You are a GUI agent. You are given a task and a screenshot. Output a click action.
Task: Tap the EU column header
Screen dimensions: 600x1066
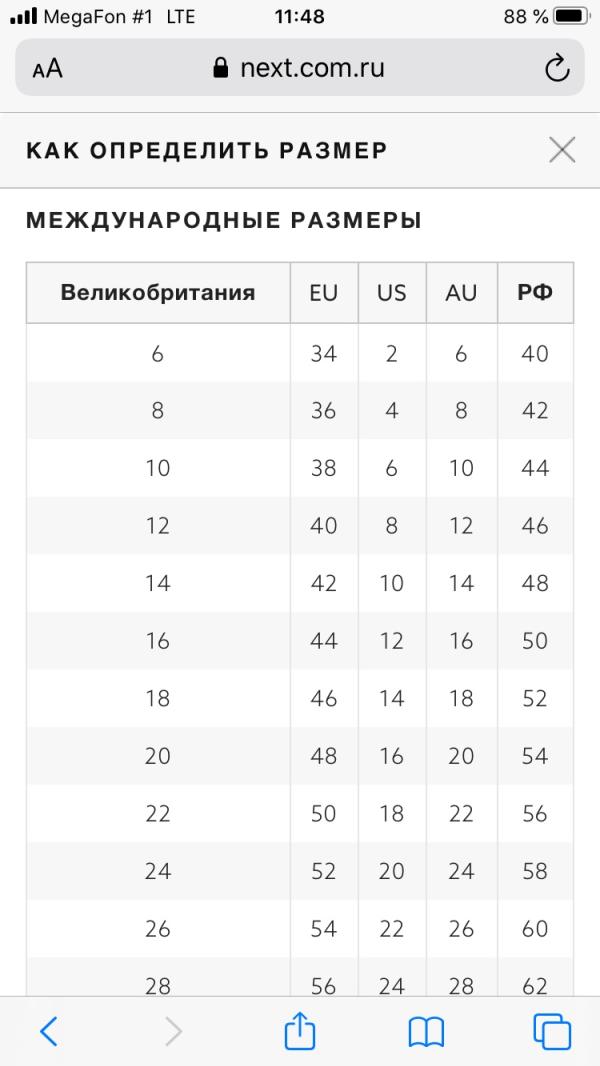[x=324, y=293]
